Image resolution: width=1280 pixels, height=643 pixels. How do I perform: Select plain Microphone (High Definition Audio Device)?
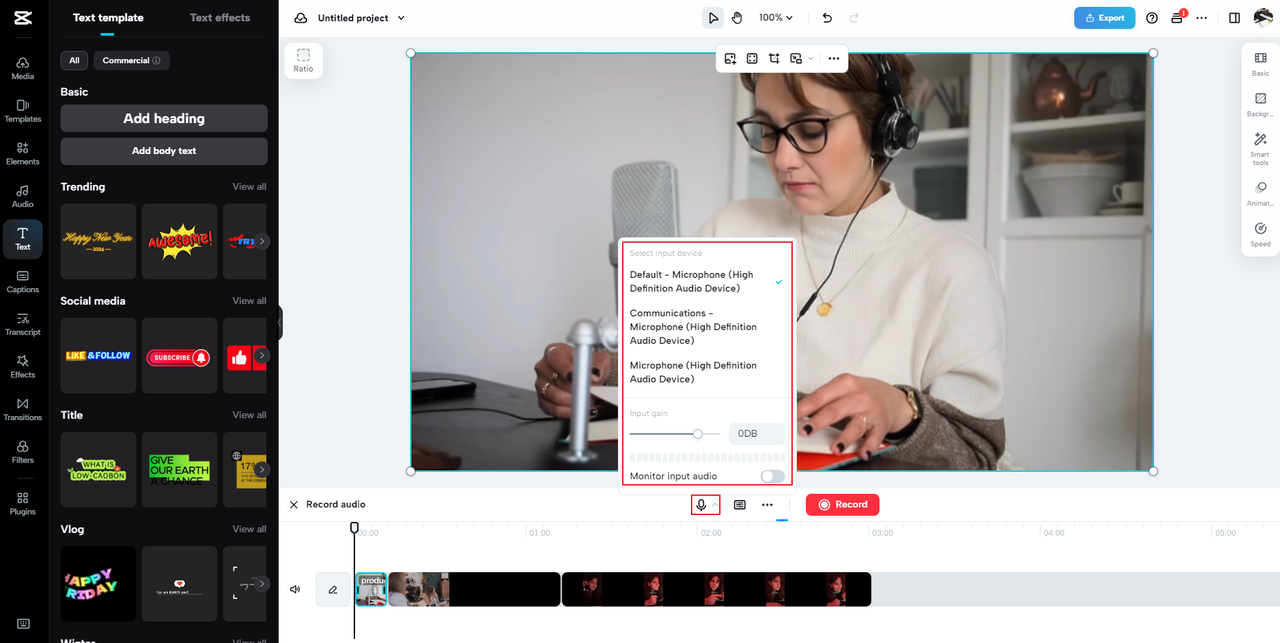pos(706,372)
